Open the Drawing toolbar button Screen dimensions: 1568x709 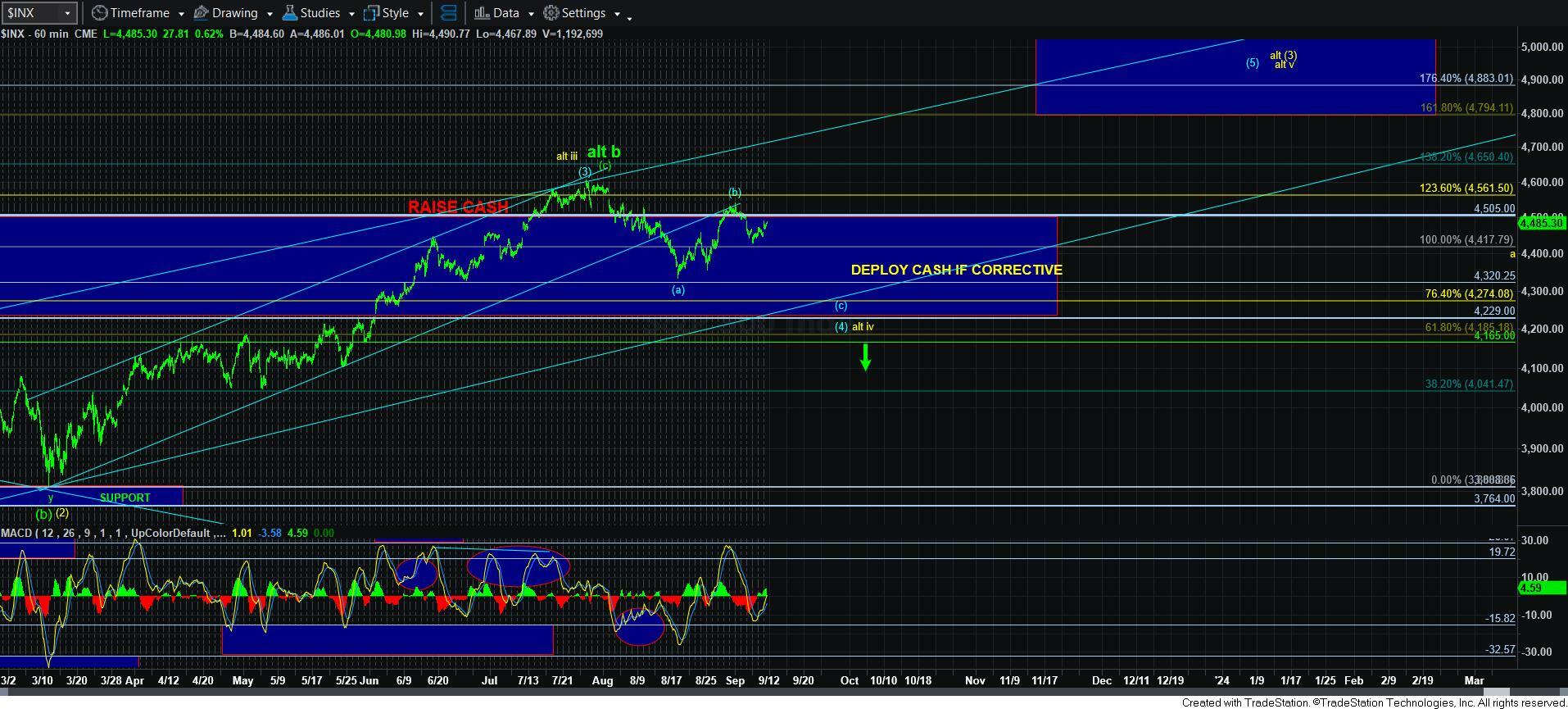point(226,13)
